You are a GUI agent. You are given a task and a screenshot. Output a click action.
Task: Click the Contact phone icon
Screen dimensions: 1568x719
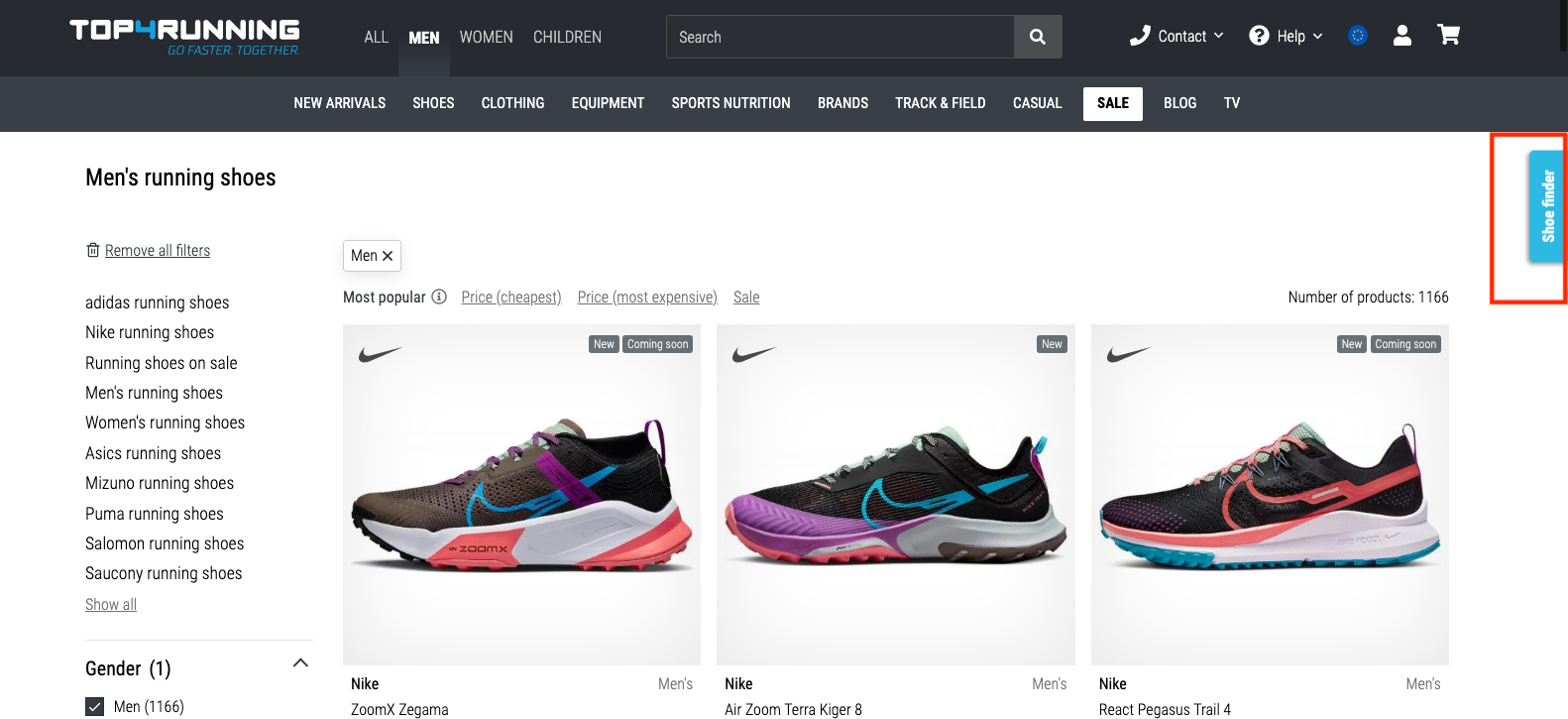[x=1140, y=36]
